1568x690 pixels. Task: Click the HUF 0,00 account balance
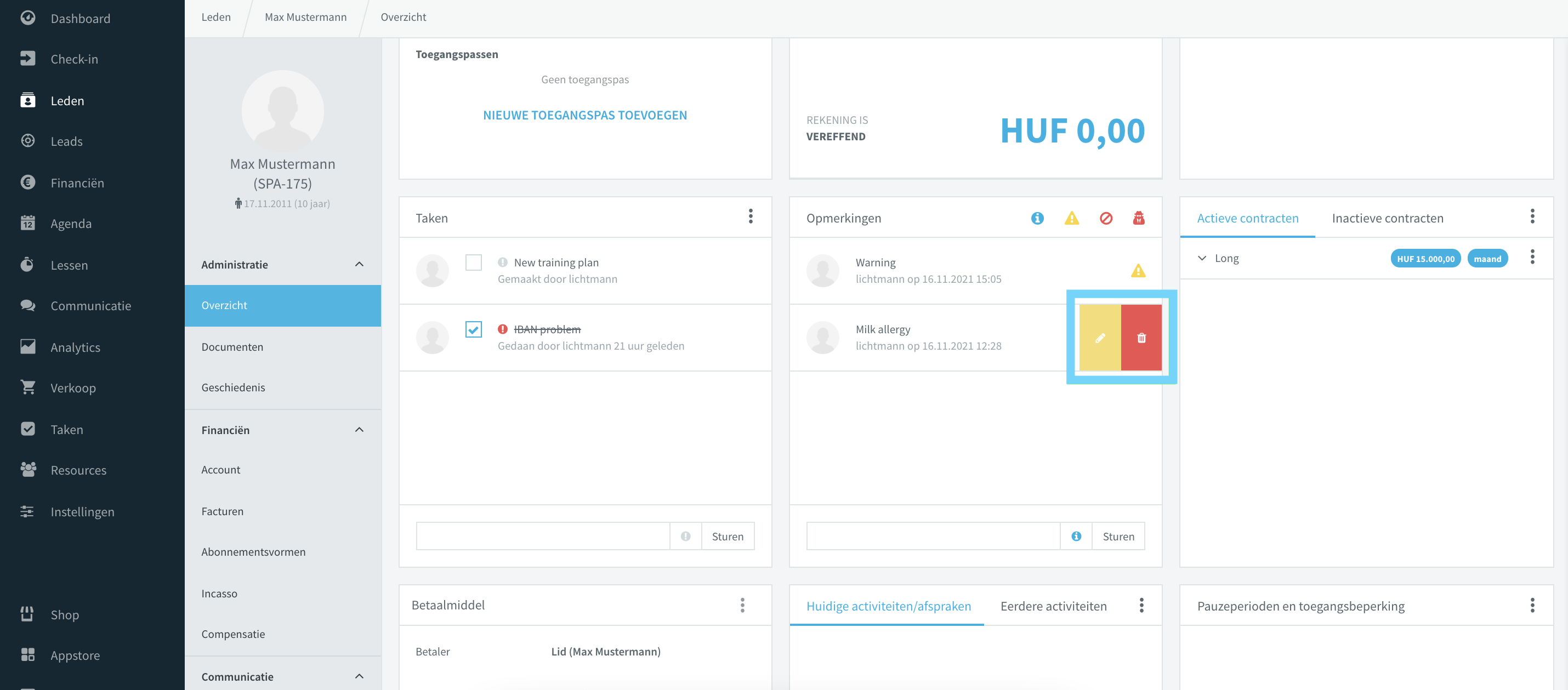point(1072,131)
